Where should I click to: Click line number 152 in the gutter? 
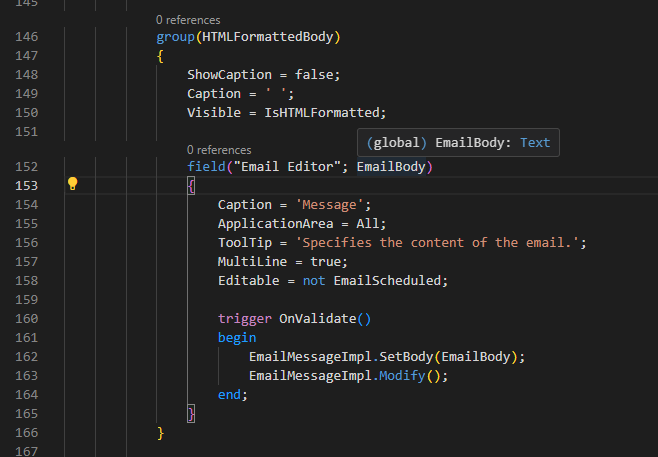(26, 167)
